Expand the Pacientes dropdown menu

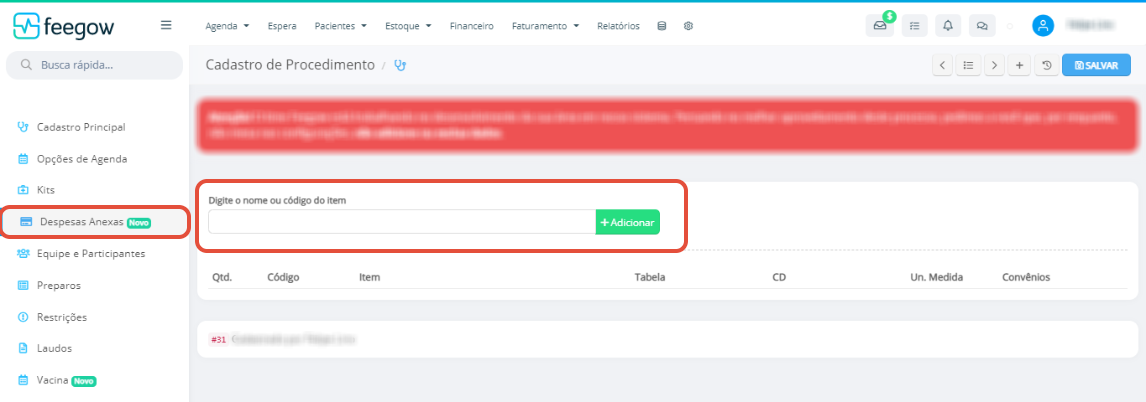[x=341, y=26]
